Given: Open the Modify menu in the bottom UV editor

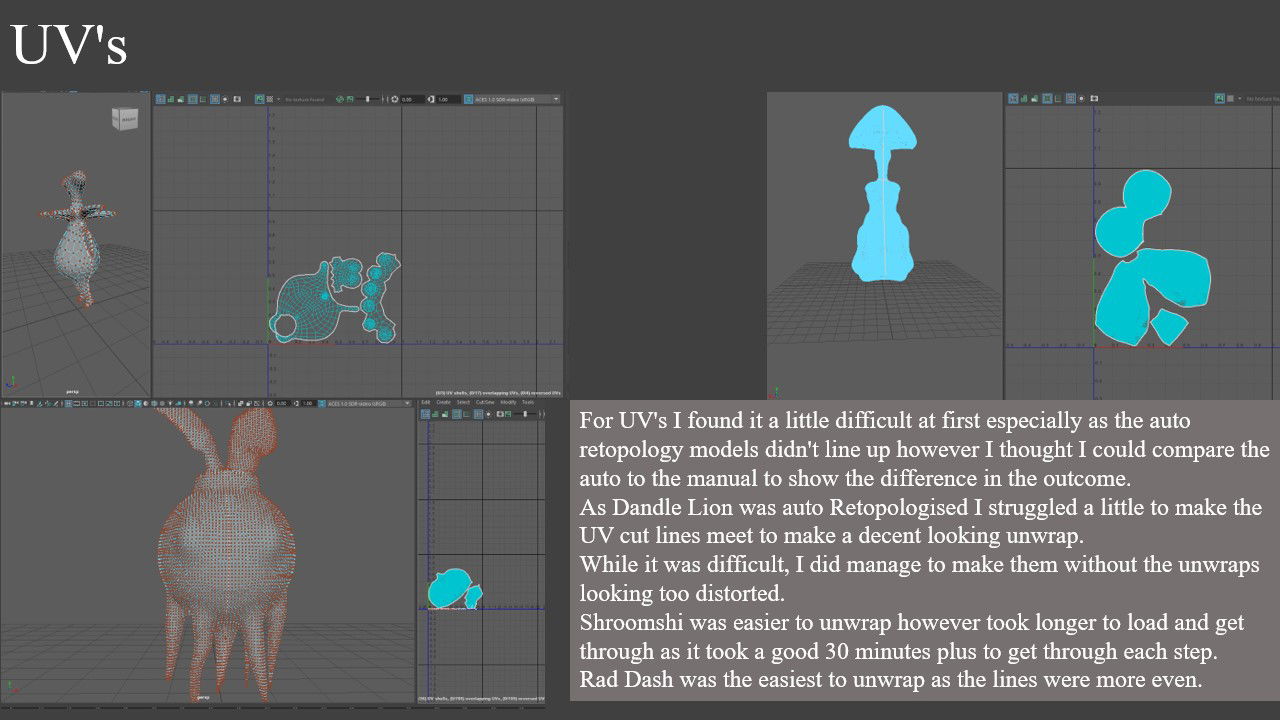Looking at the screenshot, I should click(508, 403).
